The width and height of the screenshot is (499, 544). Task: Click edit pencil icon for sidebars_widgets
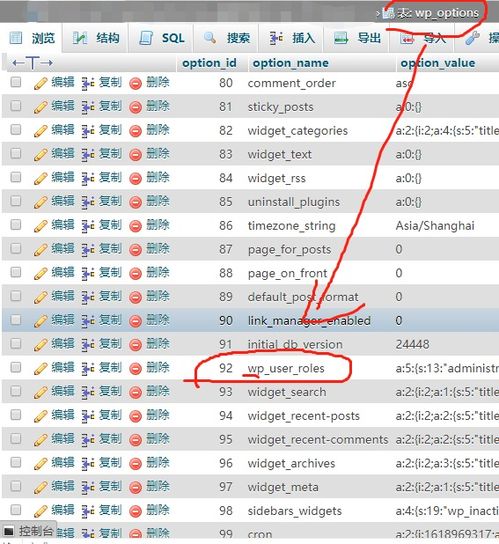coord(41,511)
